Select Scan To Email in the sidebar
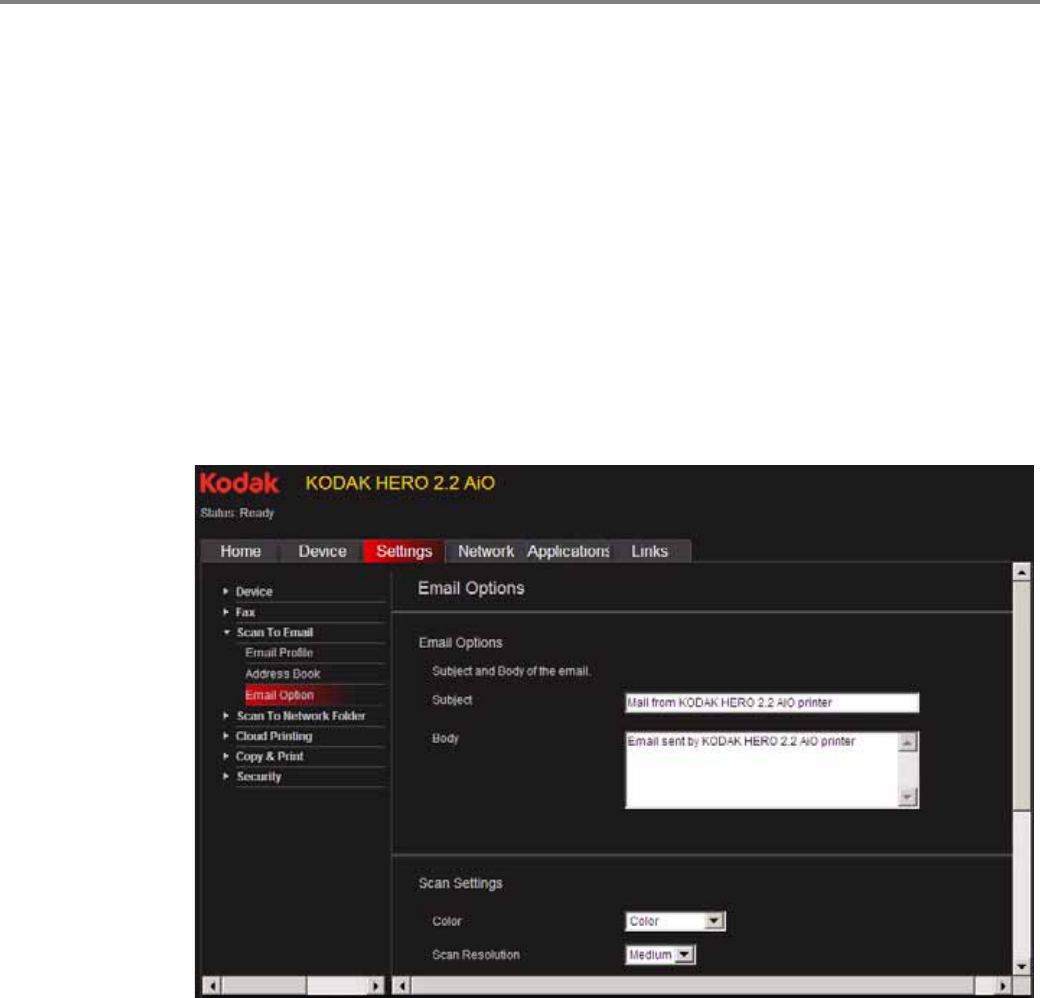1040x998 pixels. coord(275,633)
